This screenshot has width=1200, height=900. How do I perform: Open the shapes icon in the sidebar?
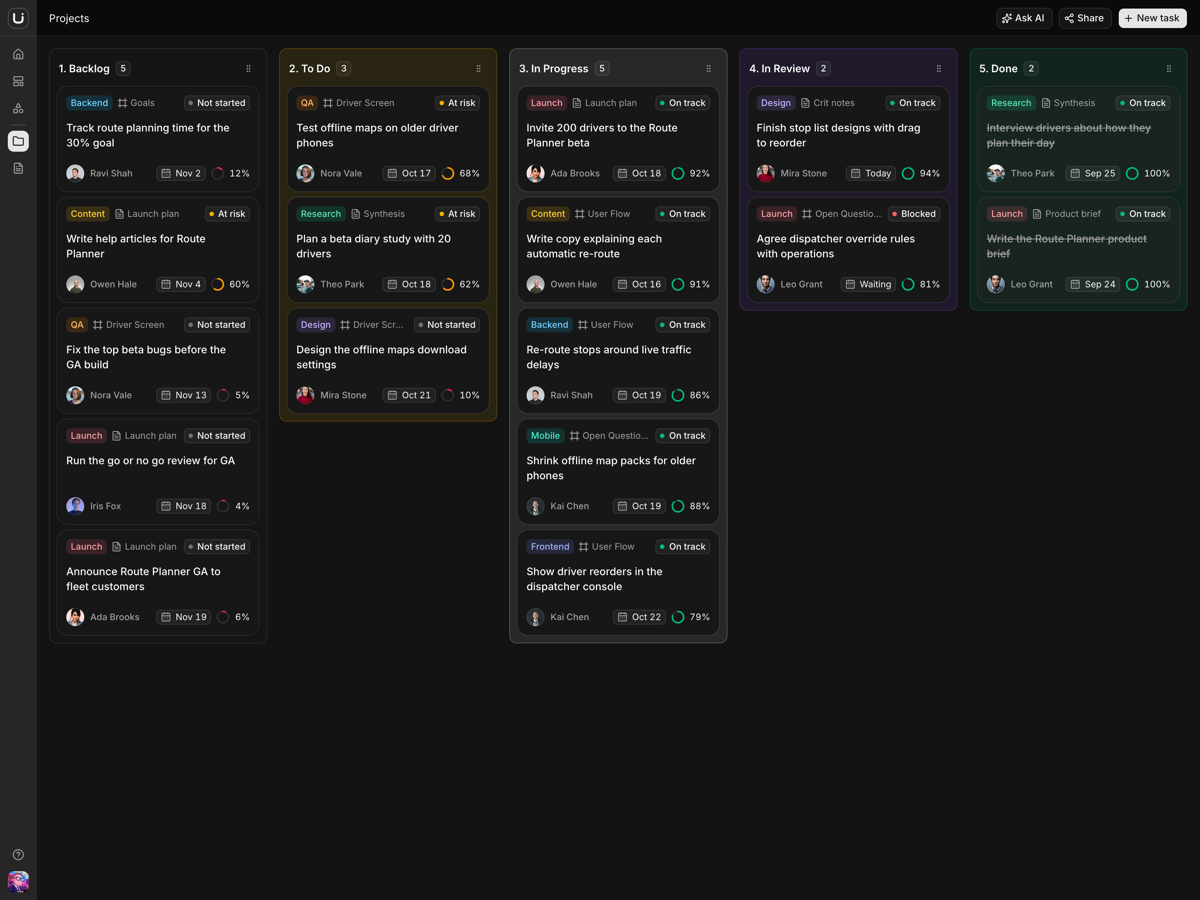18,108
